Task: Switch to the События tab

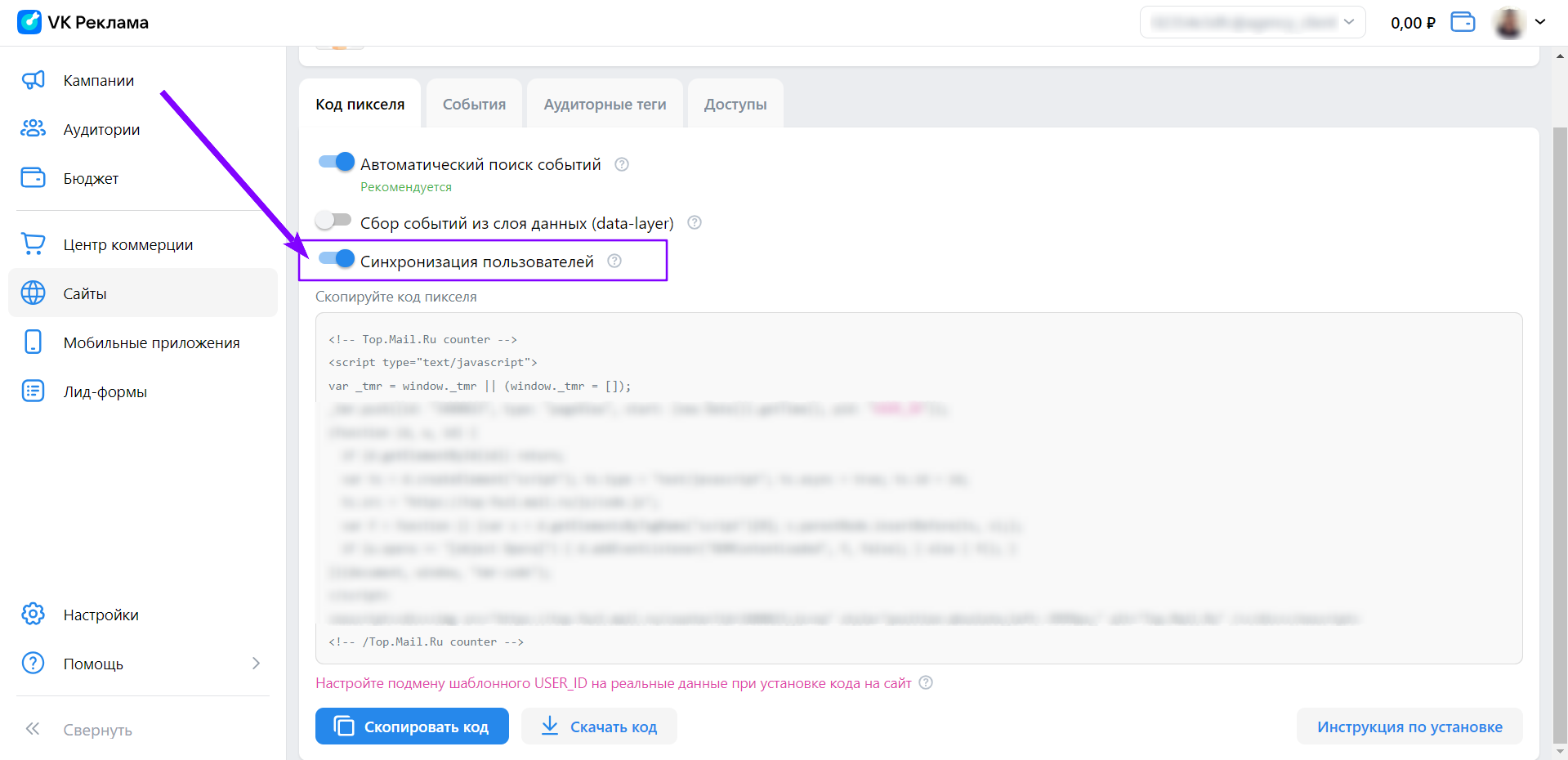Action: coord(474,104)
